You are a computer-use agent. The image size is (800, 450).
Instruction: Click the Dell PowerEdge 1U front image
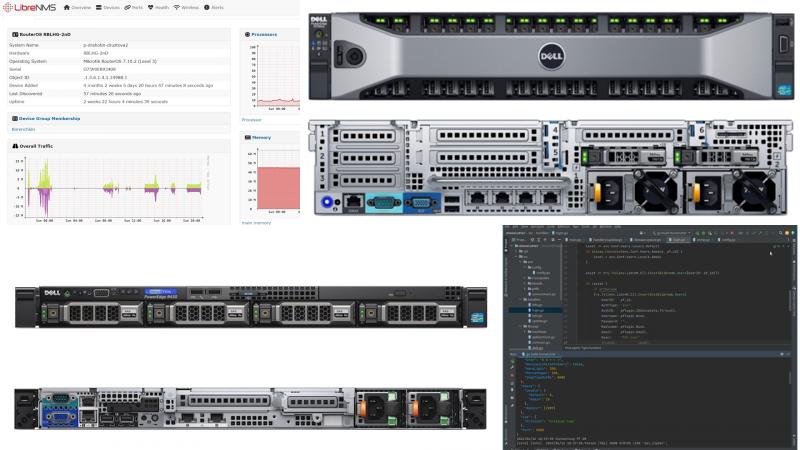251,306
